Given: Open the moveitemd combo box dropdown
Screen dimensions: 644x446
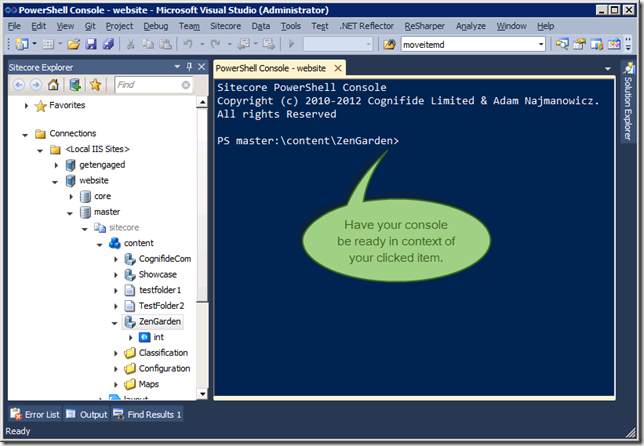Looking at the screenshot, I should (540, 44).
